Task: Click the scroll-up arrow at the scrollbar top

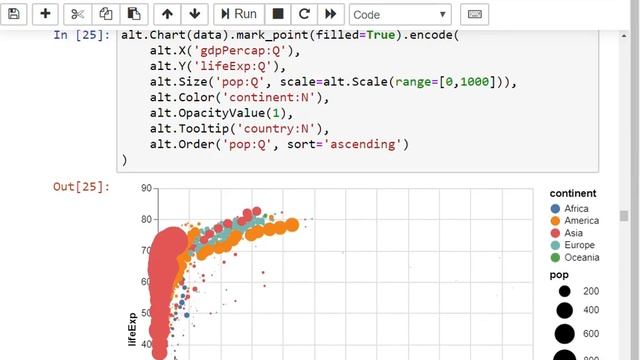Action: coord(624,36)
